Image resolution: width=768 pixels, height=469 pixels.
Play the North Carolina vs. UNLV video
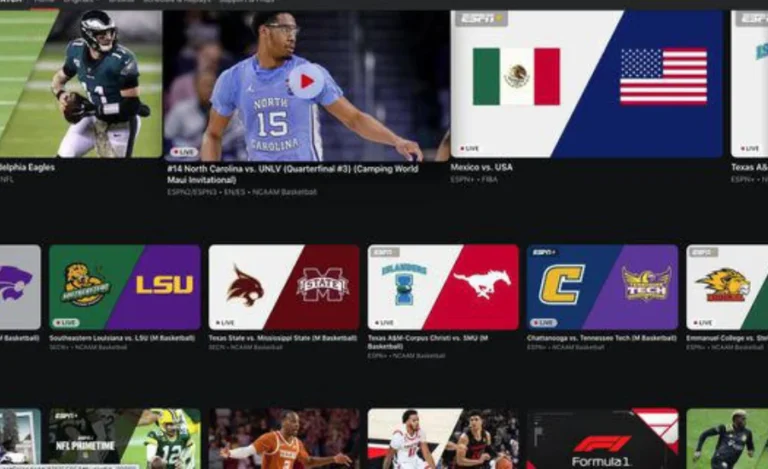tap(307, 81)
